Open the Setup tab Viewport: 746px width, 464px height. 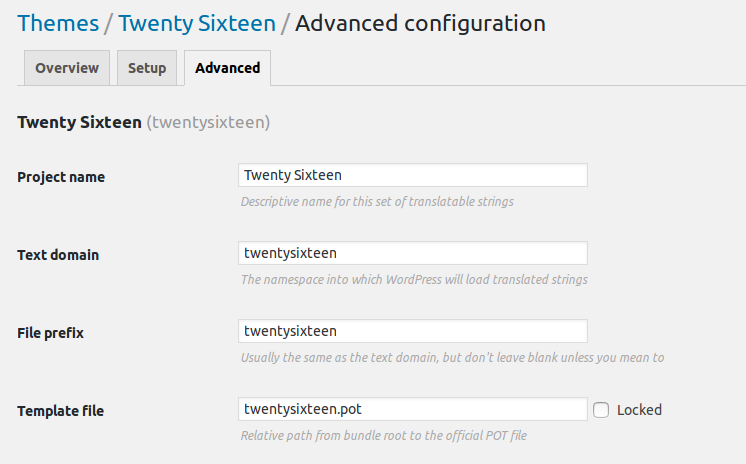point(147,68)
